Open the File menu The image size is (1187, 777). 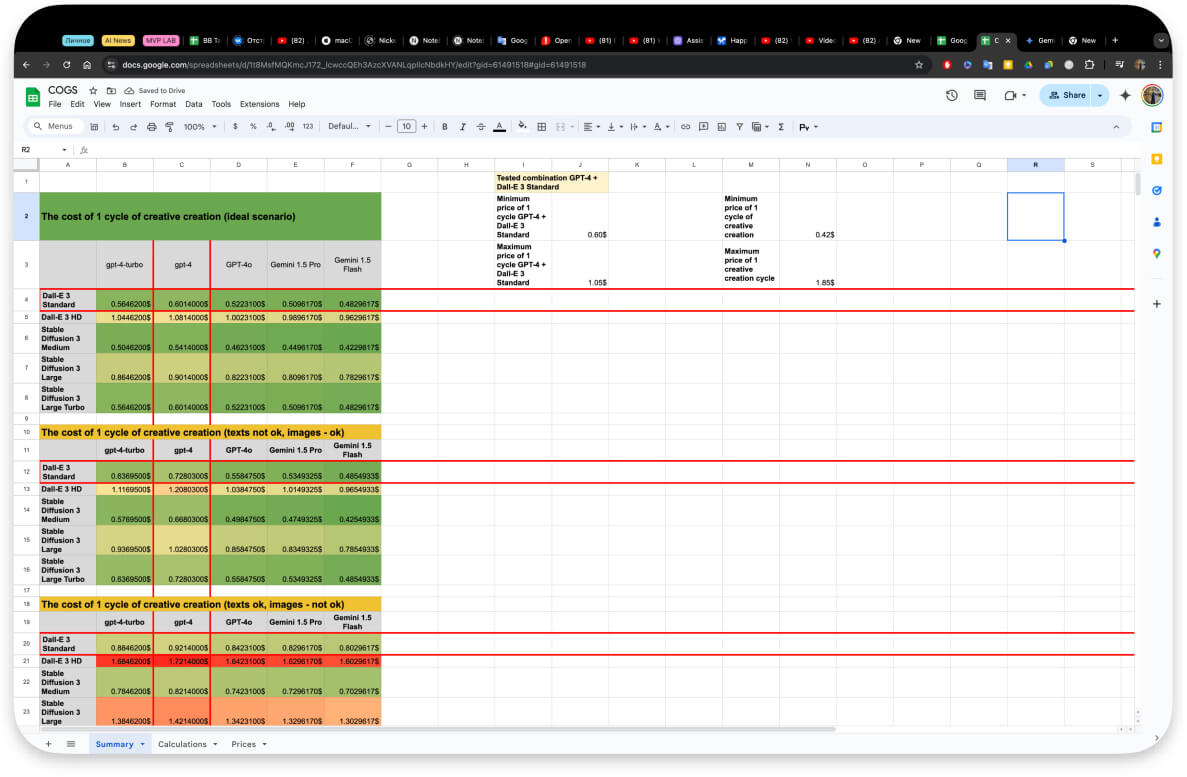pos(55,105)
